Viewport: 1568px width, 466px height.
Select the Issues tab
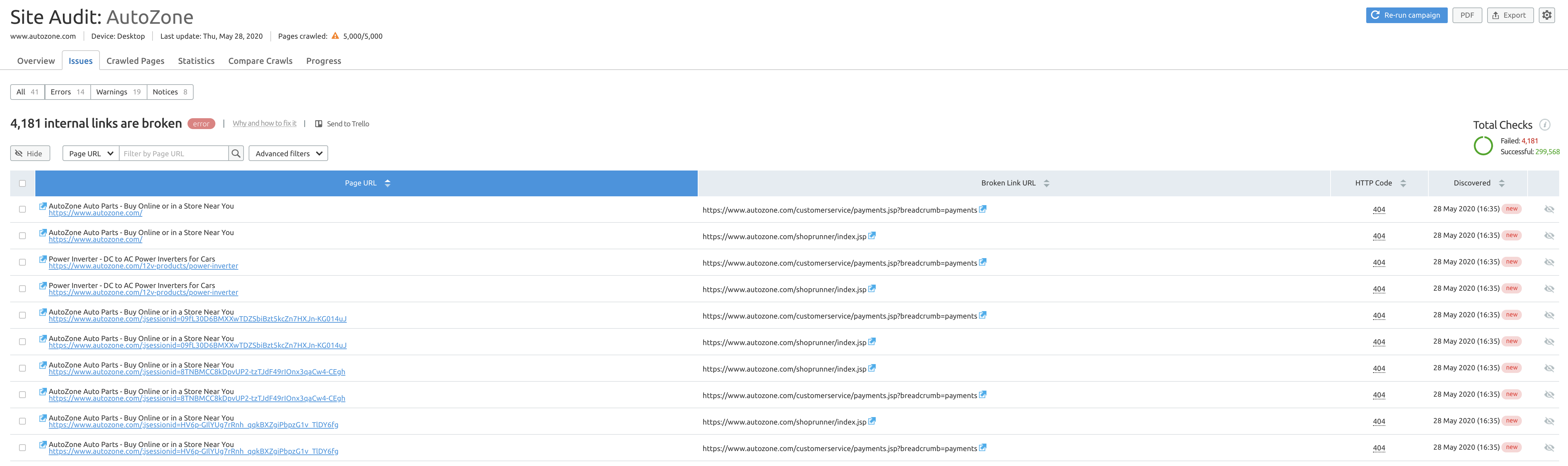tap(81, 61)
